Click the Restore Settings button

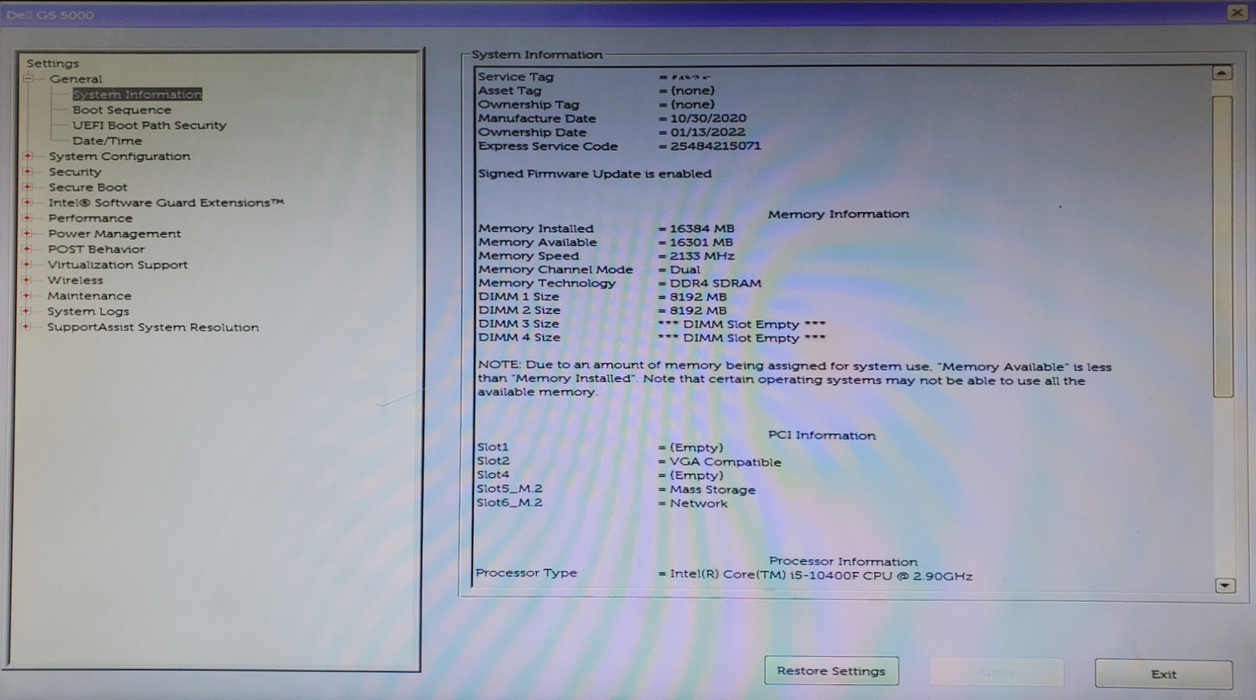(831, 671)
